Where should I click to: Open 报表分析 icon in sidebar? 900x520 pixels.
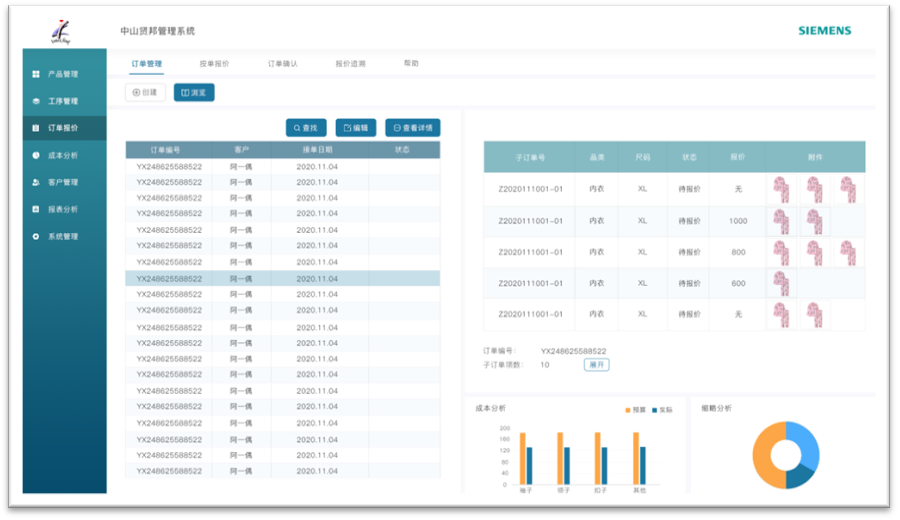pos(36,209)
